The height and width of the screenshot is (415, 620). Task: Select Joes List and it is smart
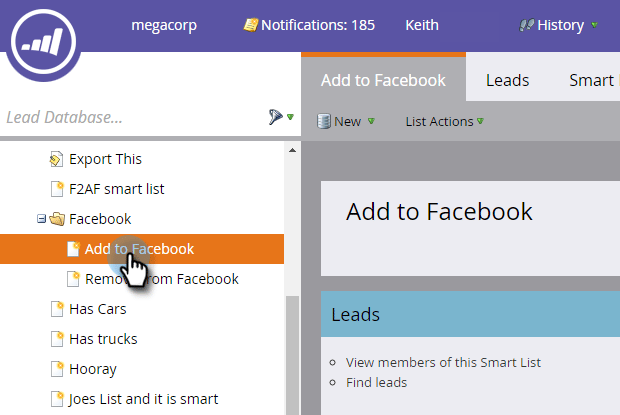pyautogui.click(x=143, y=399)
